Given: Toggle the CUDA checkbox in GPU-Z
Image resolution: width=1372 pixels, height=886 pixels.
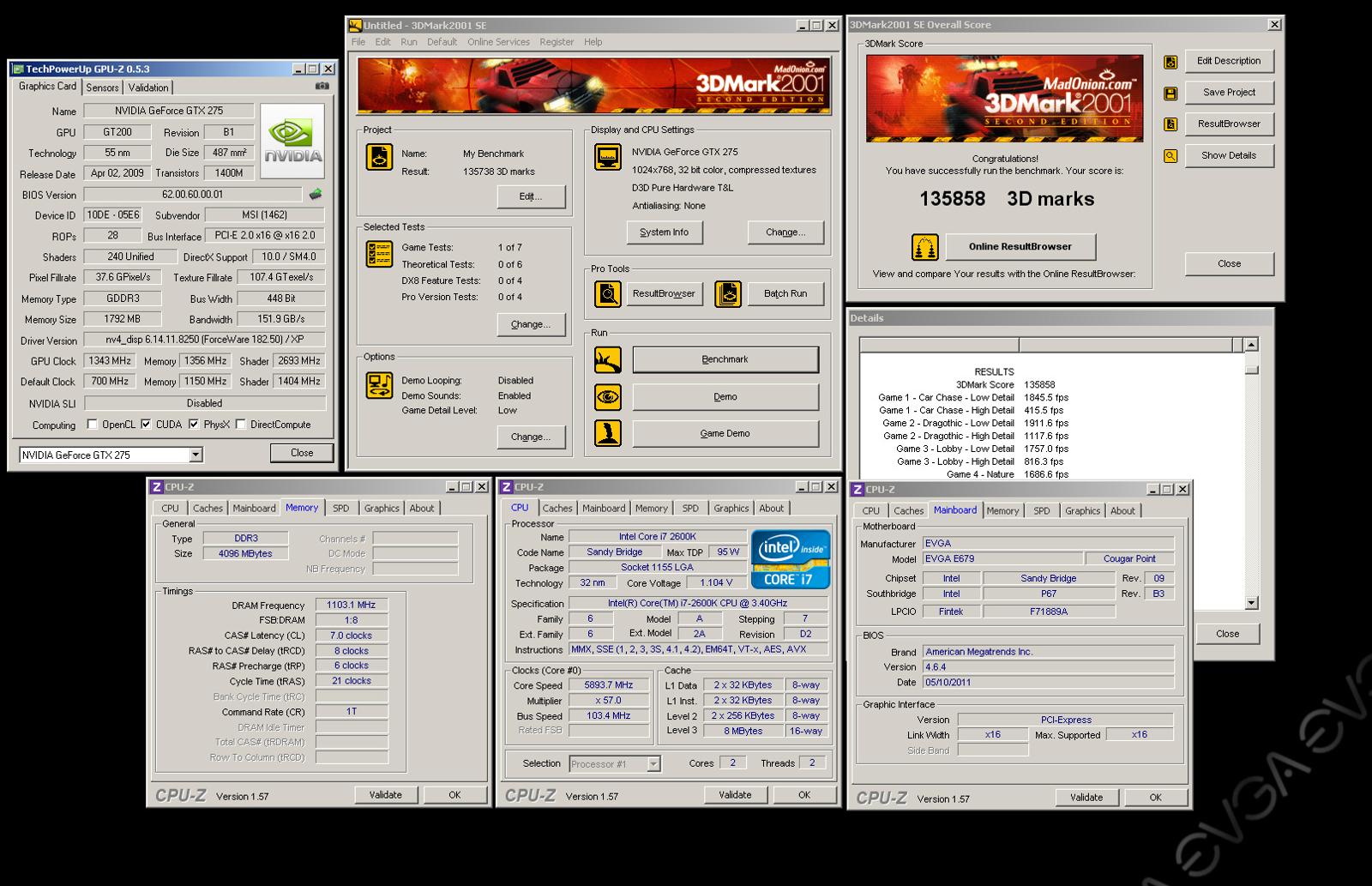Looking at the screenshot, I should coord(146,424).
